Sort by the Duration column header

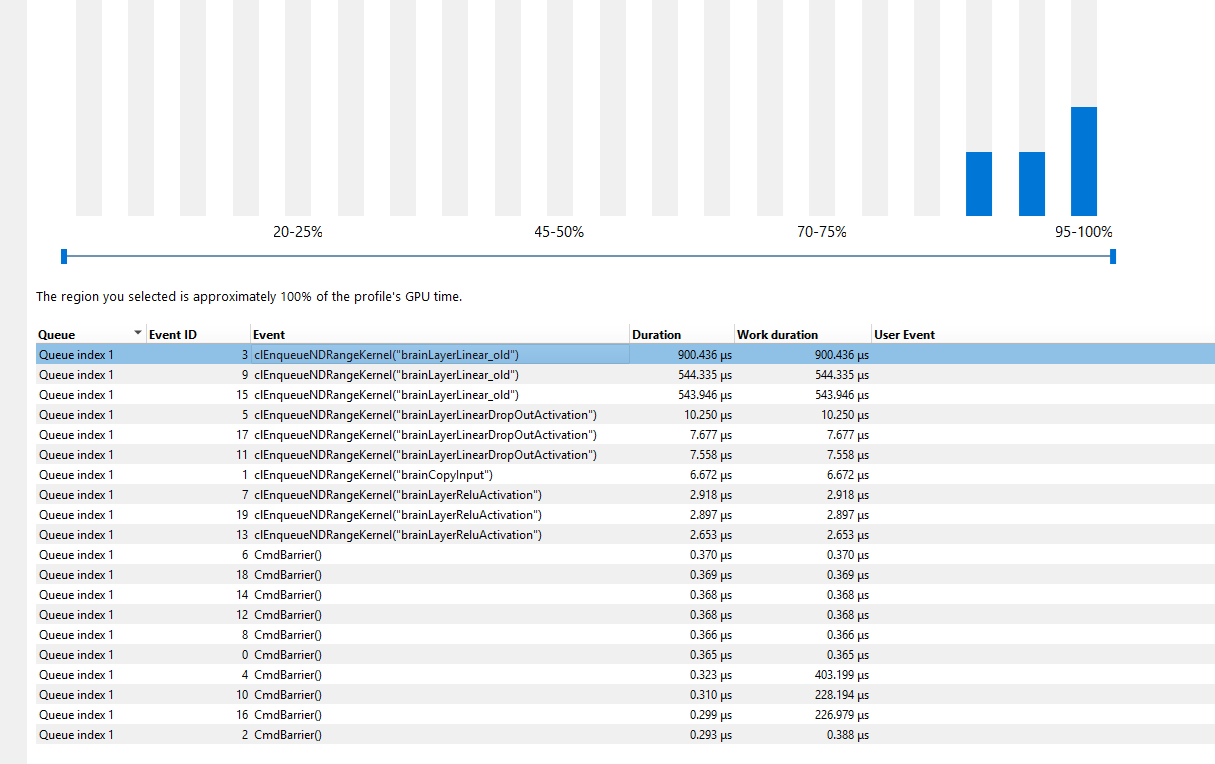[x=657, y=335]
